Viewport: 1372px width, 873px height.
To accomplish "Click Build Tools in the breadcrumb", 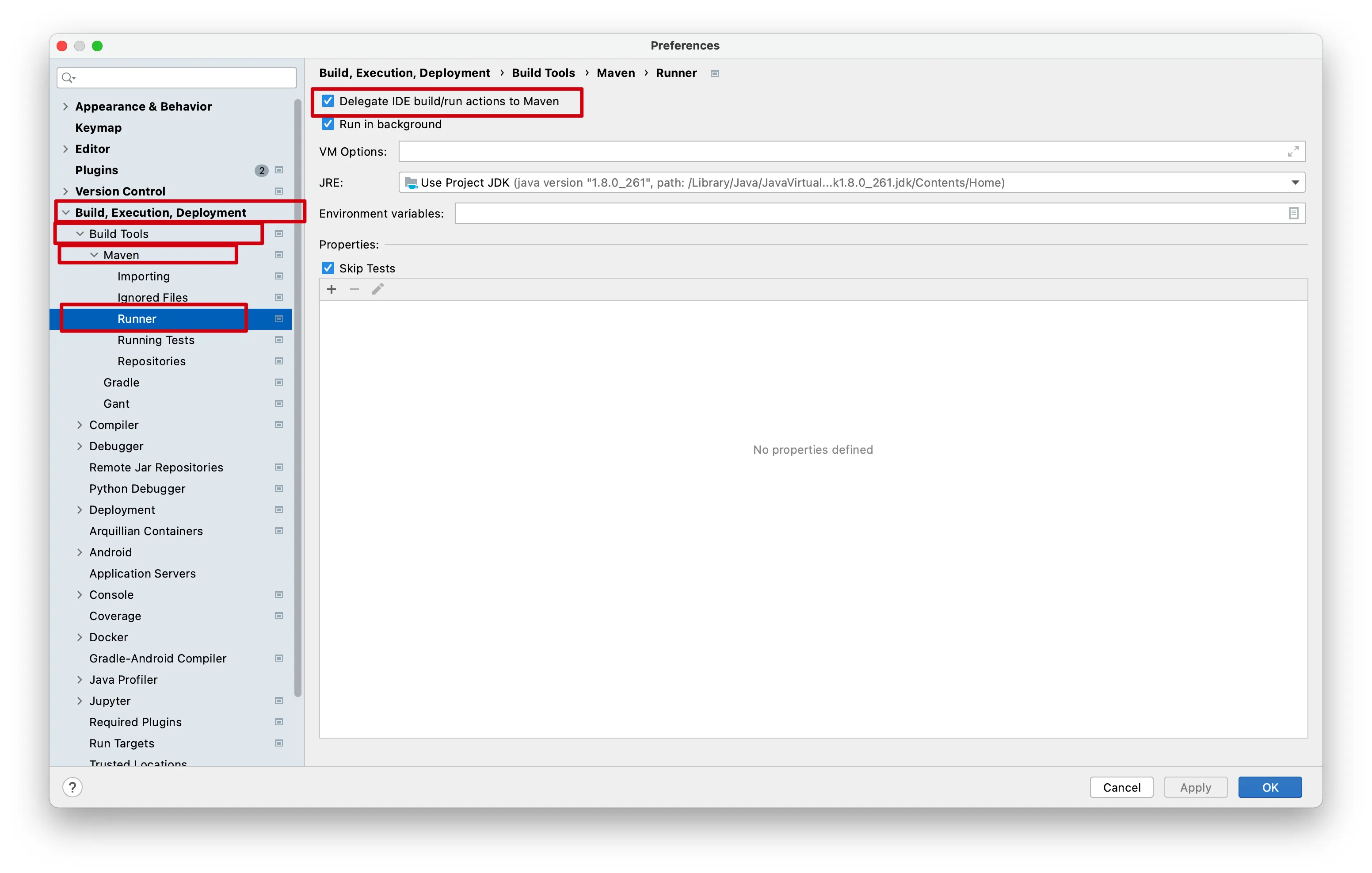I will click(544, 73).
